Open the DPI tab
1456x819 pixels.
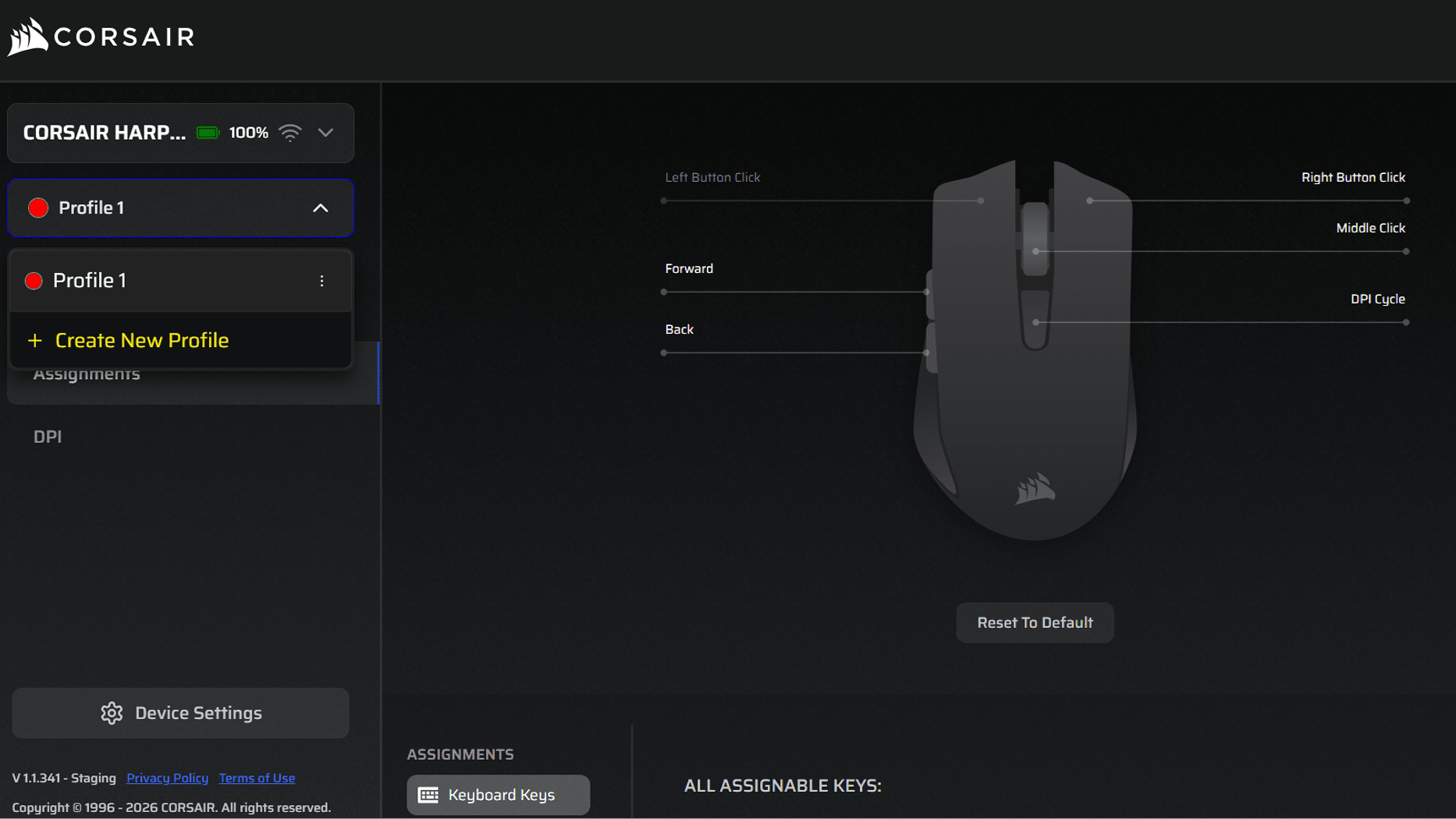(x=48, y=437)
